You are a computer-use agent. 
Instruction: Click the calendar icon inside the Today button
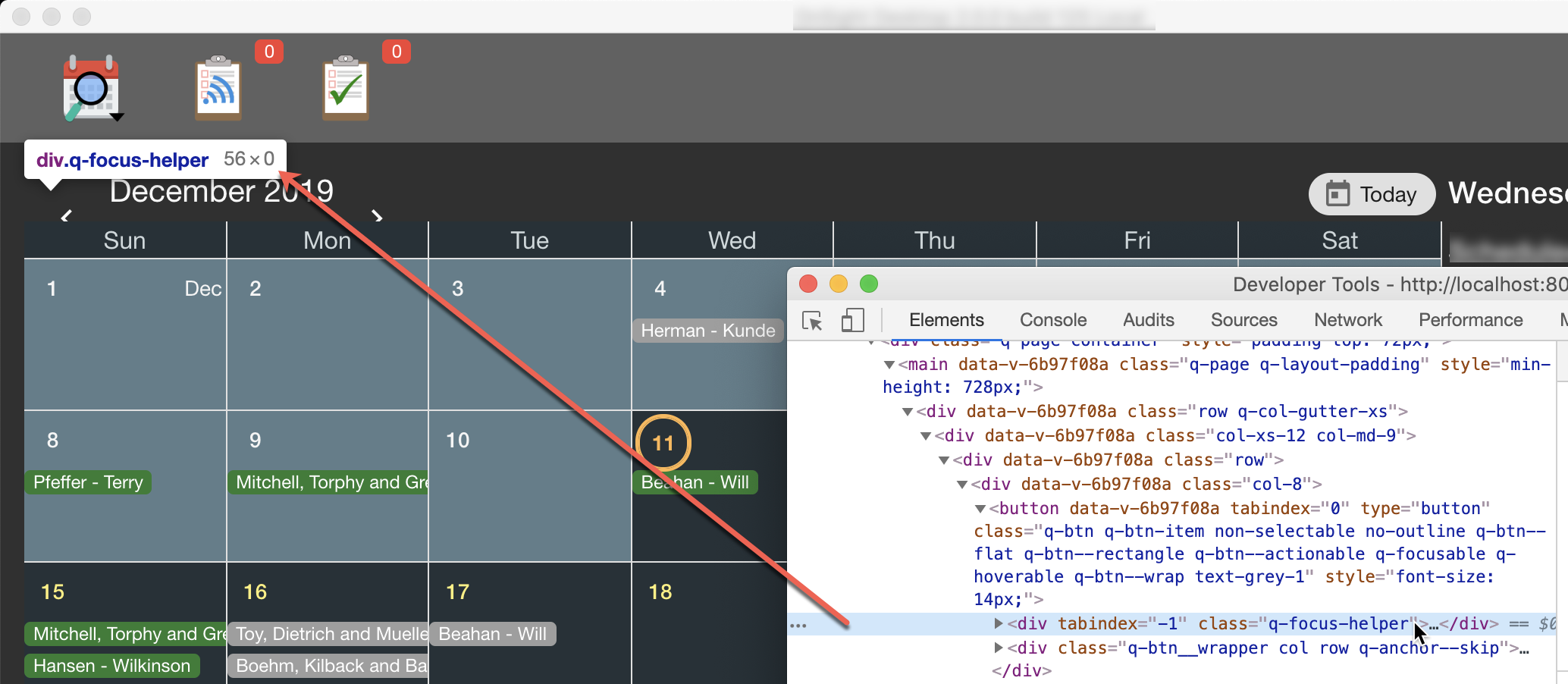tap(1338, 194)
